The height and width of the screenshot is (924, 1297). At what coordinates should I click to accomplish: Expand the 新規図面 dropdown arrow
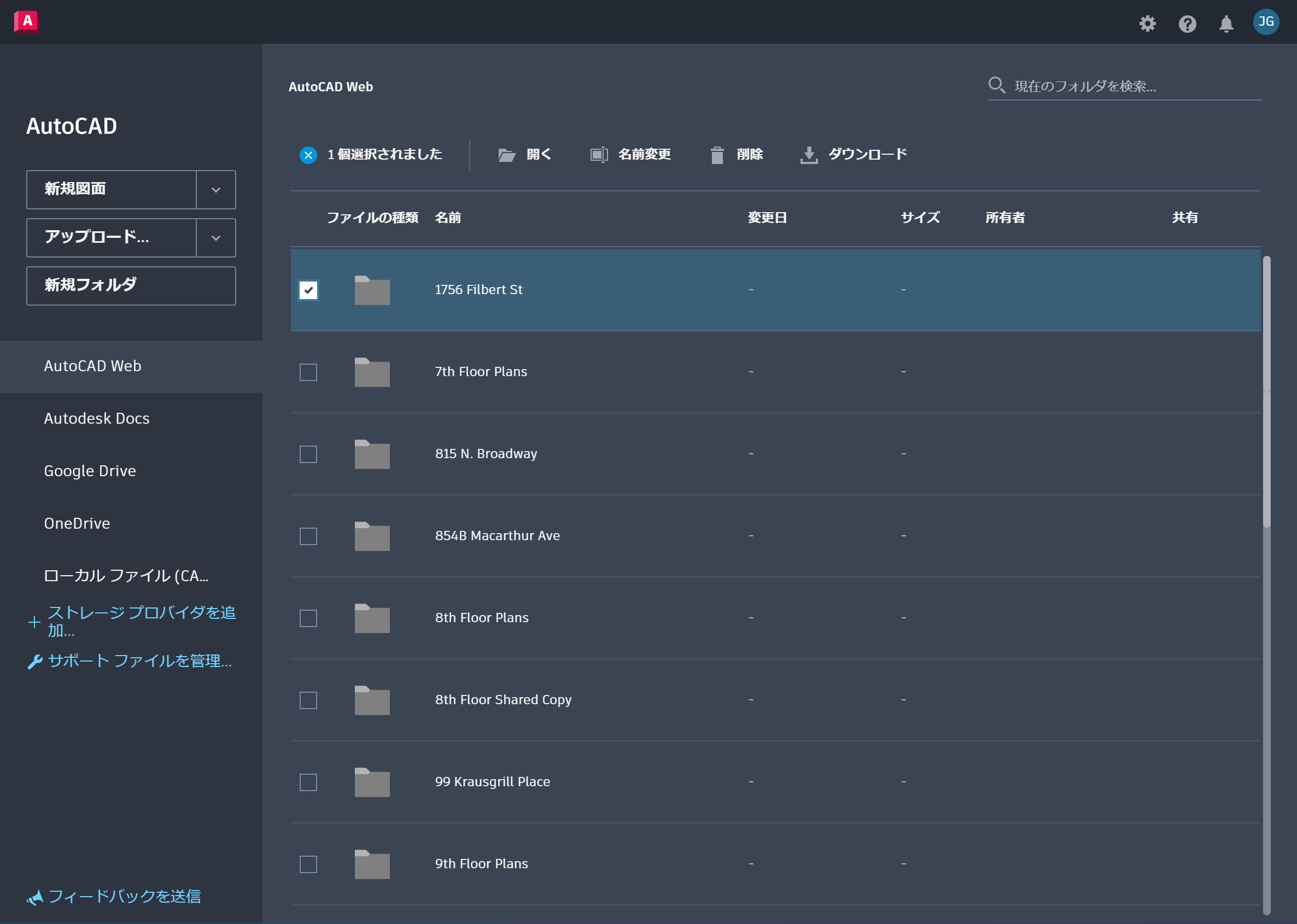tap(215, 190)
